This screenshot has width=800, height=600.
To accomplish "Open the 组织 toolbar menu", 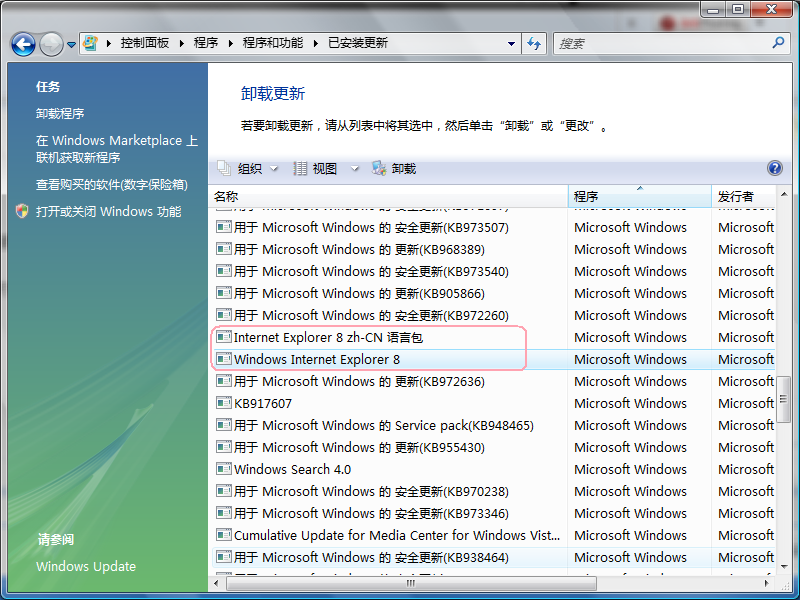I will [x=247, y=168].
